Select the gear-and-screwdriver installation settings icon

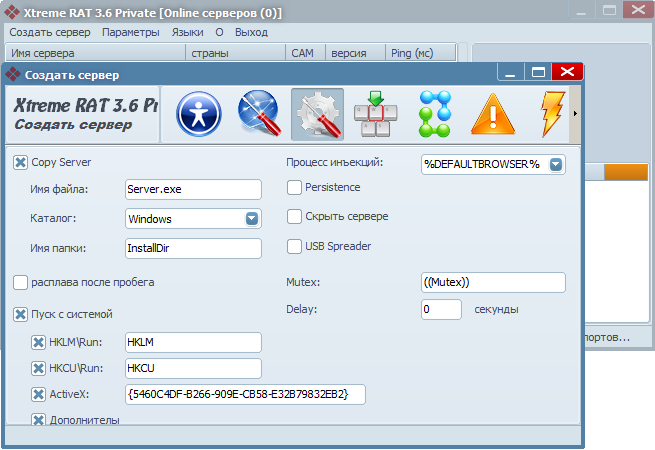[x=317, y=114]
